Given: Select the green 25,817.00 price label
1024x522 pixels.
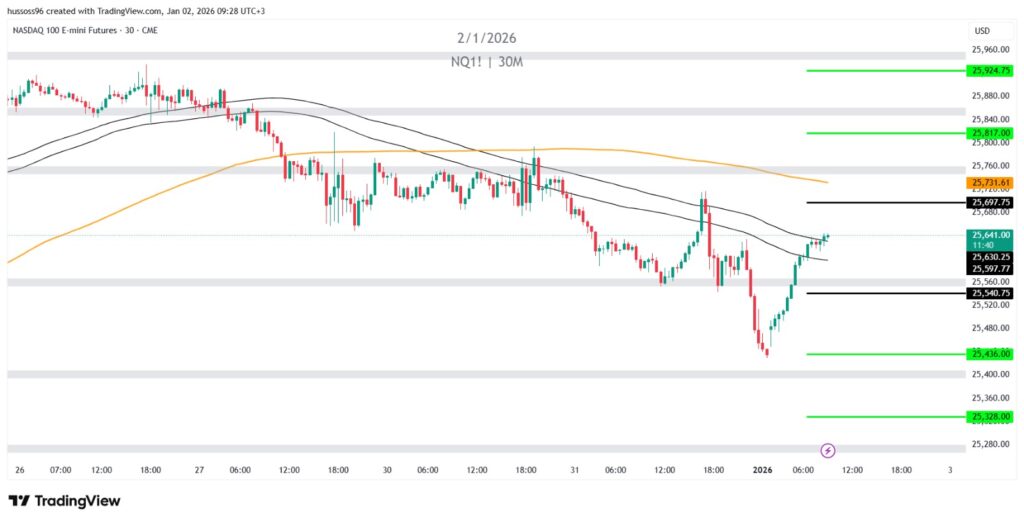Looking at the screenshot, I should [990, 133].
